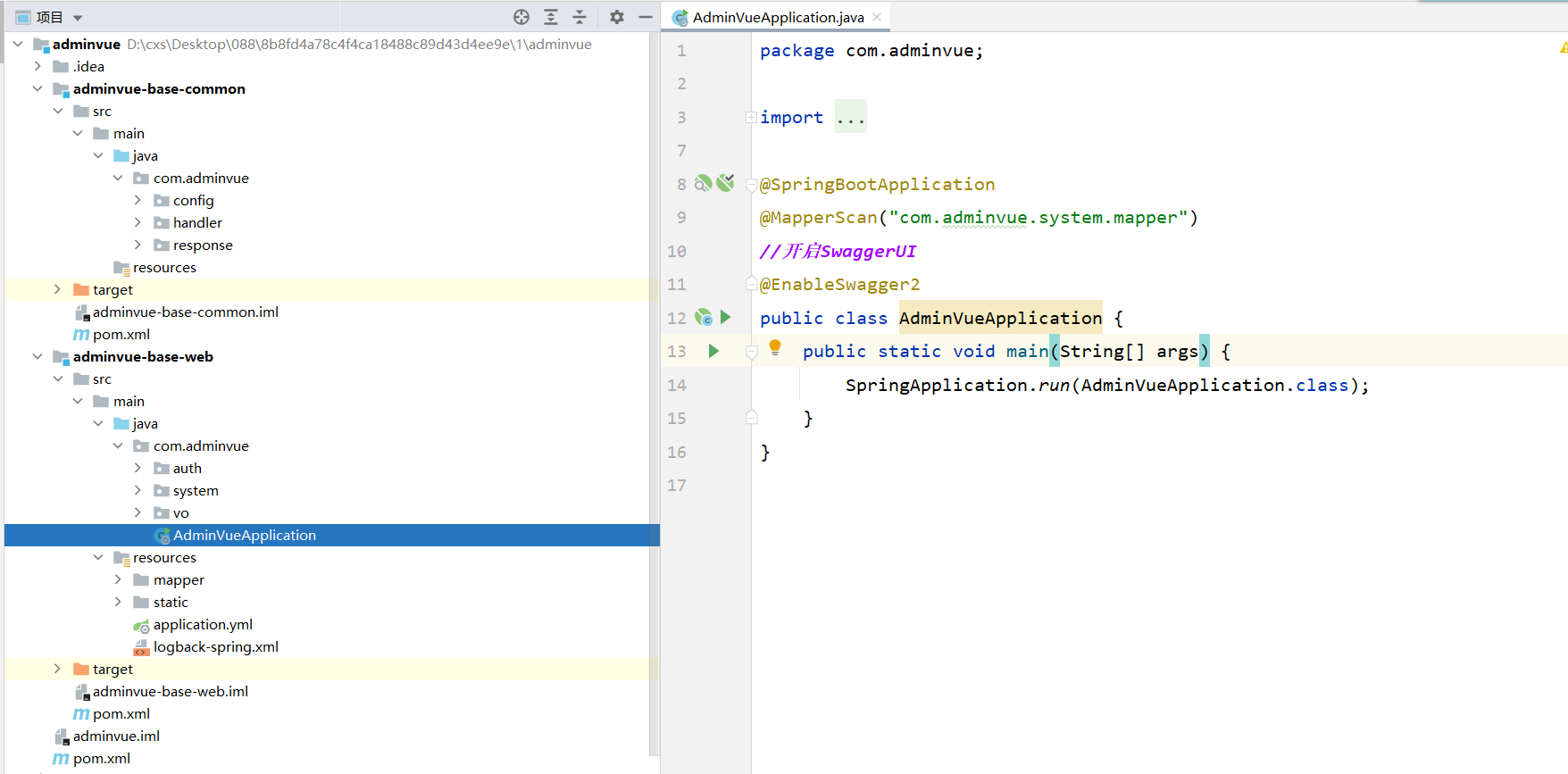
Task: Expand the static resources folder
Action: [118, 602]
